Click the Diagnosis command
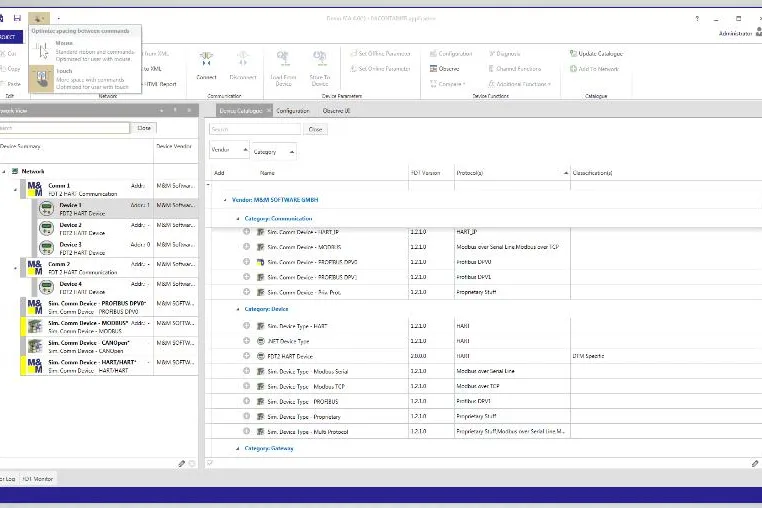This screenshot has height=508, width=762. point(504,53)
